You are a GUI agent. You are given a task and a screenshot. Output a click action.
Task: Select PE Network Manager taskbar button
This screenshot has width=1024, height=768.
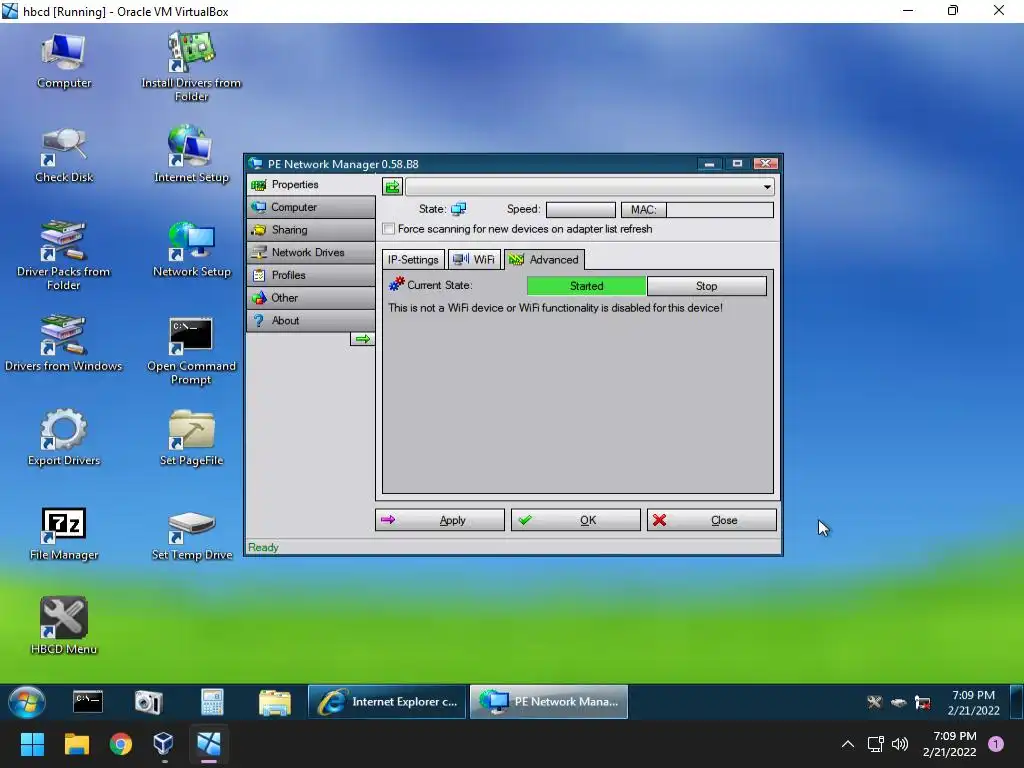pyautogui.click(x=549, y=702)
